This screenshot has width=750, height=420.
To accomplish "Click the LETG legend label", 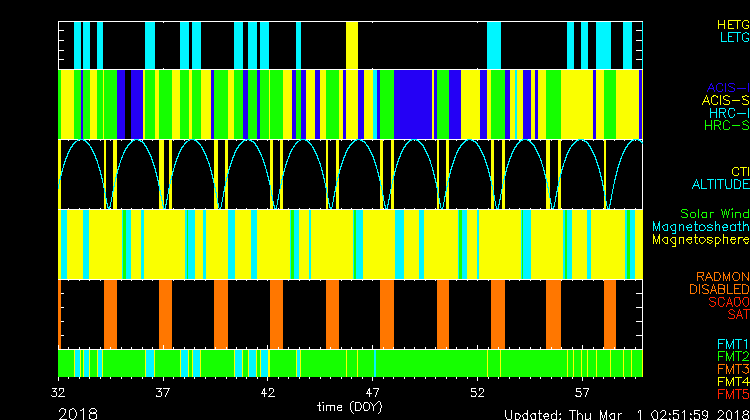I will click(x=733, y=38).
